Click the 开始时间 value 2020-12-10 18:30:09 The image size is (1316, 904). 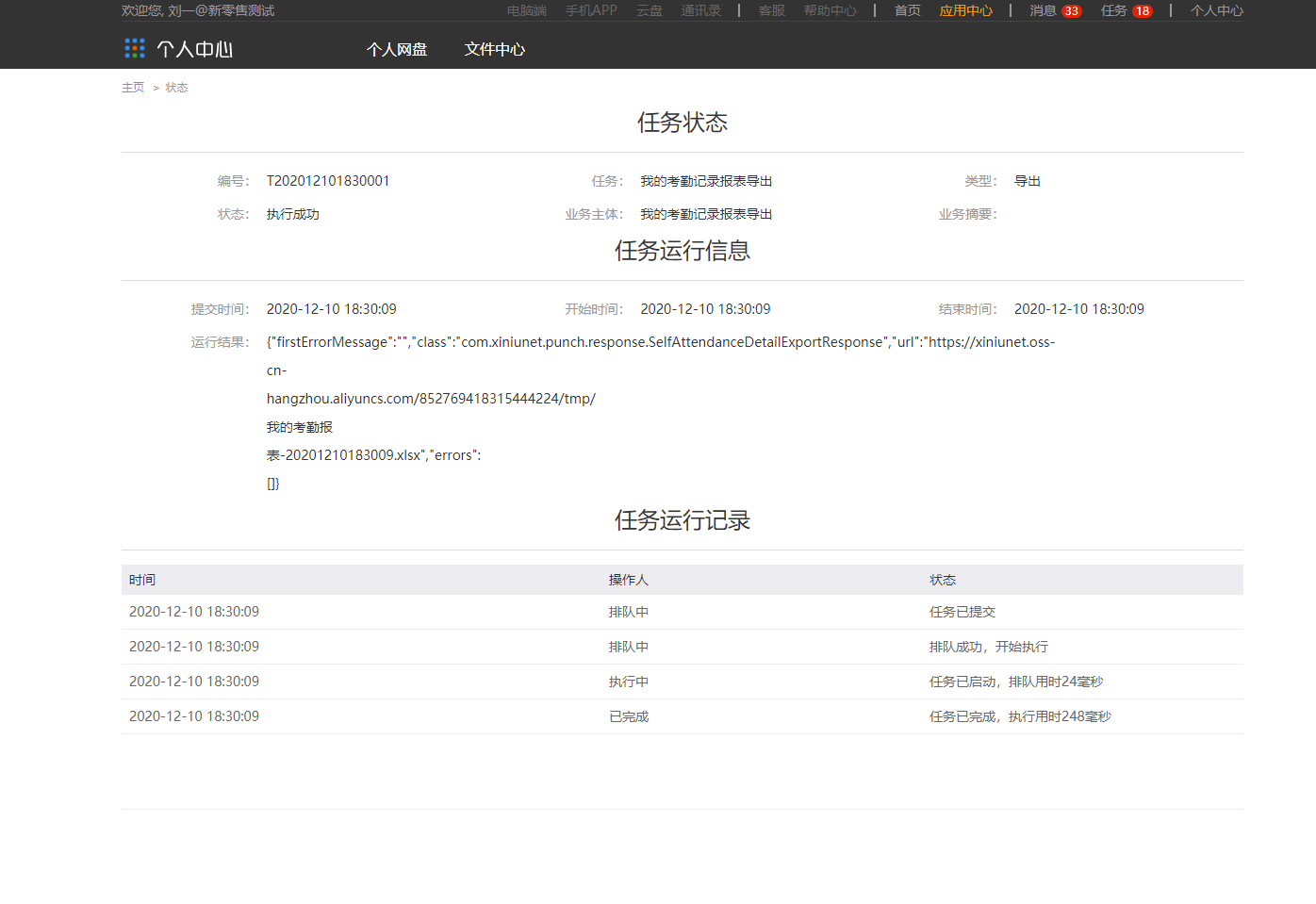pyautogui.click(x=705, y=309)
